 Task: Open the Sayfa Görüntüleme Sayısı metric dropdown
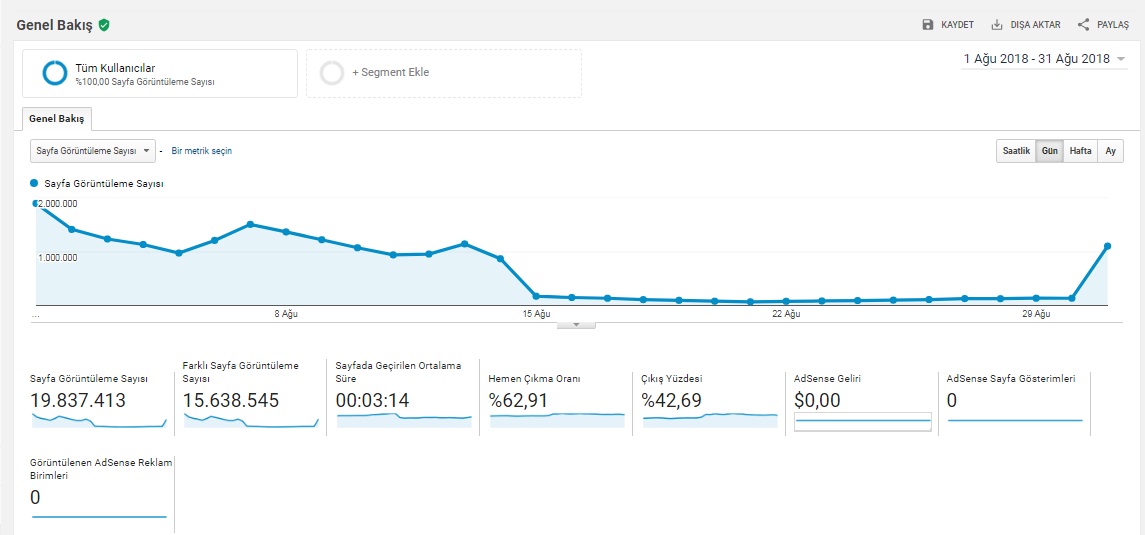[91, 151]
